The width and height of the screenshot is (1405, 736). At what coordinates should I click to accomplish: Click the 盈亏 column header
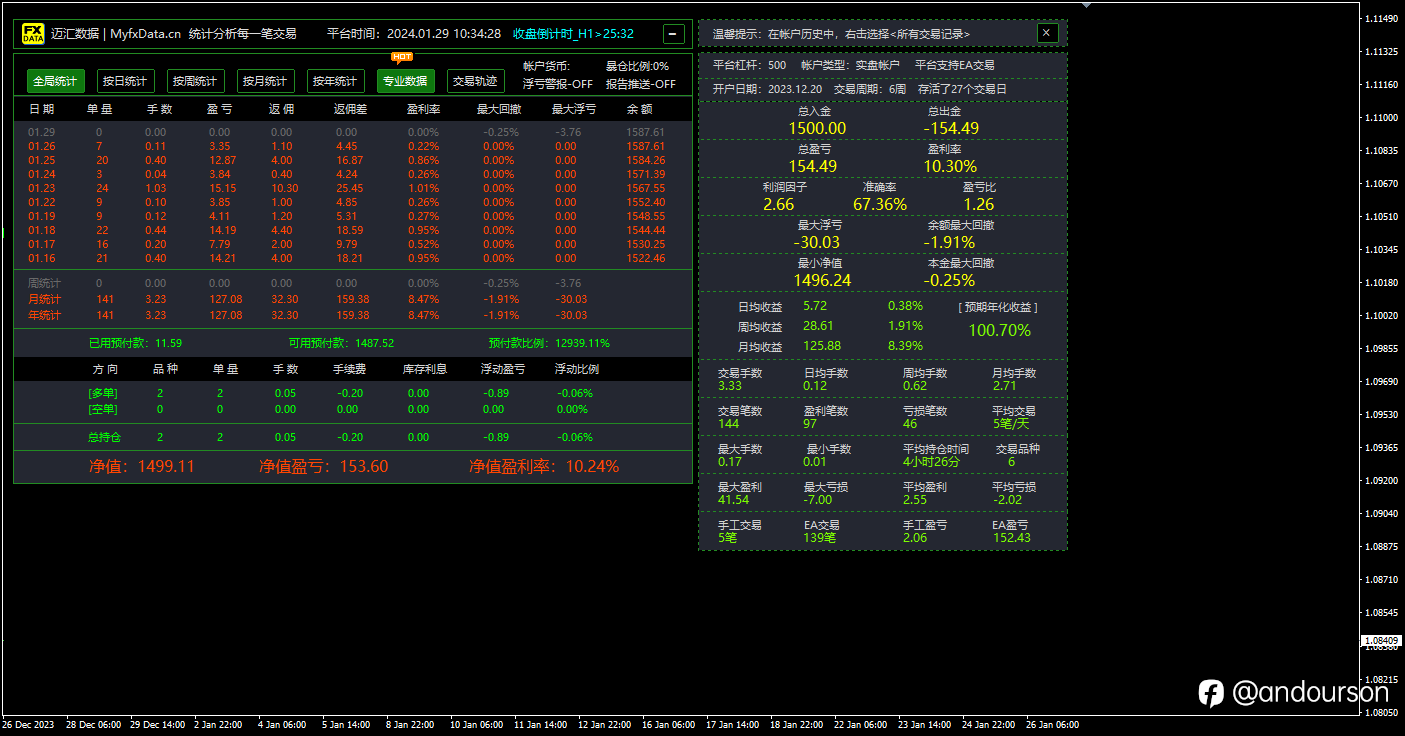pos(219,109)
